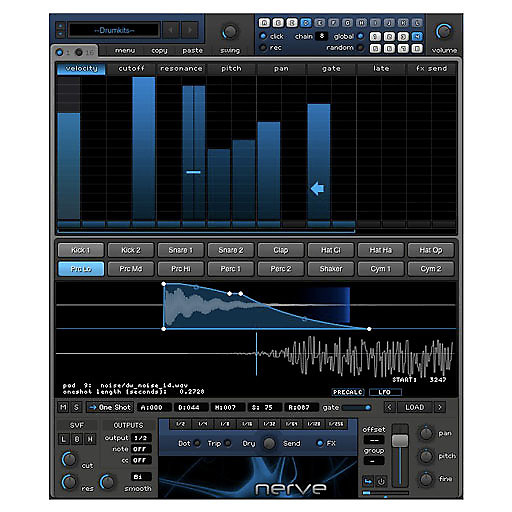Click the pitch knob

[x=426, y=456]
